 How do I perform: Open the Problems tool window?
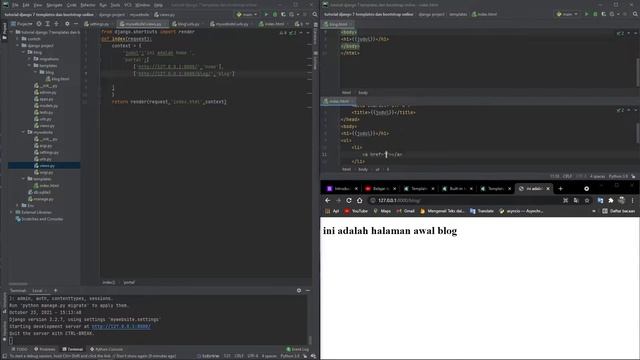point(44,349)
